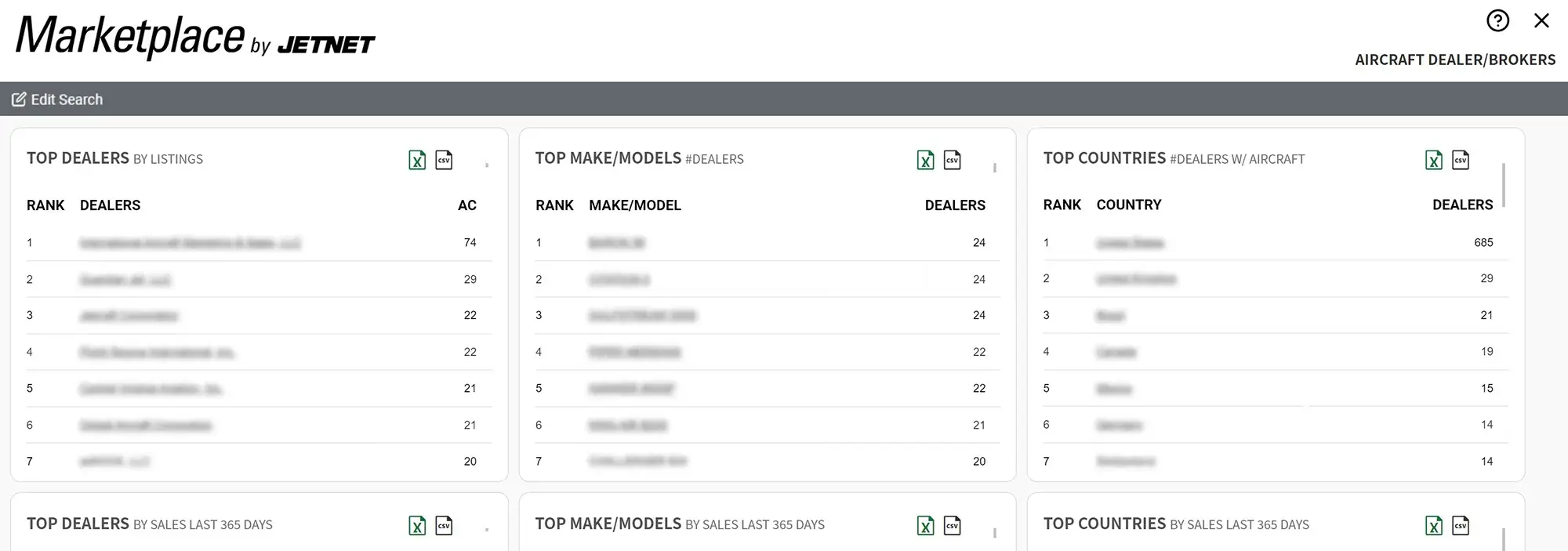Export Top Dealers by Listings to Excel
This screenshot has height=551, width=1568.
coord(417,160)
